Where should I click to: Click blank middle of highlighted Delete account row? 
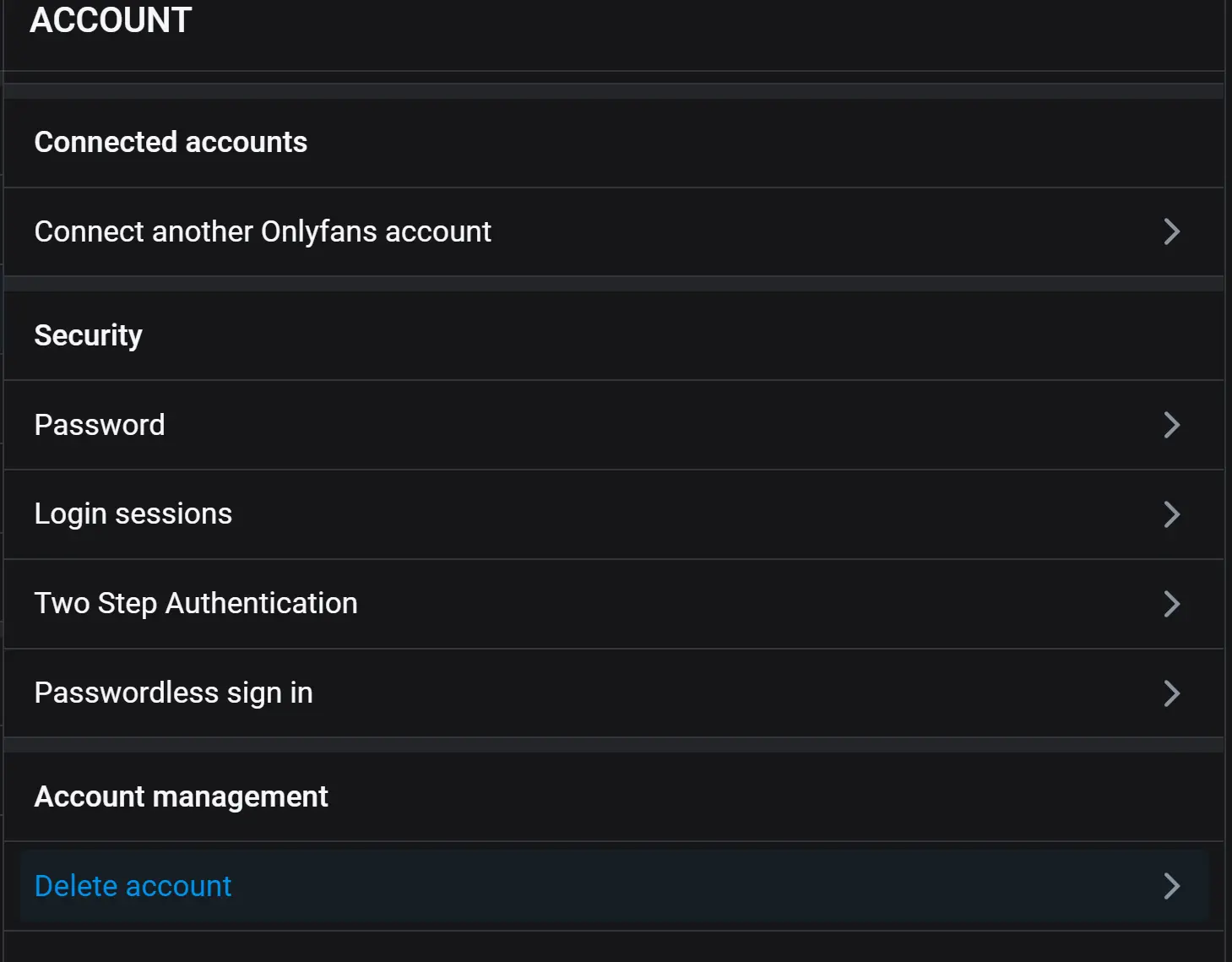676,886
